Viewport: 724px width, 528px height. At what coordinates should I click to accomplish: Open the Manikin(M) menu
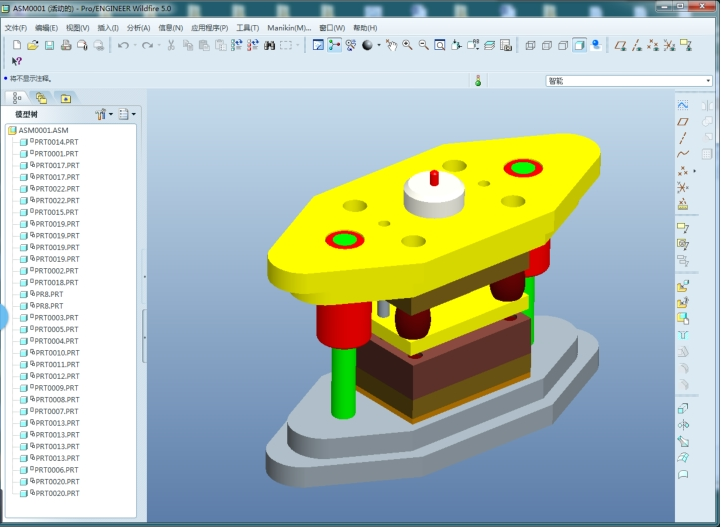tap(289, 28)
